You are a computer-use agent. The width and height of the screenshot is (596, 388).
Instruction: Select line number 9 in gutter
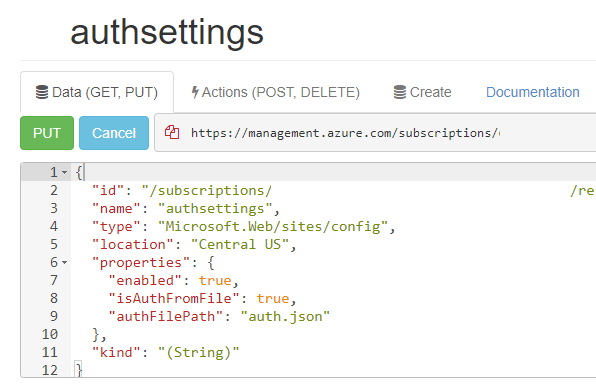coord(54,316)
